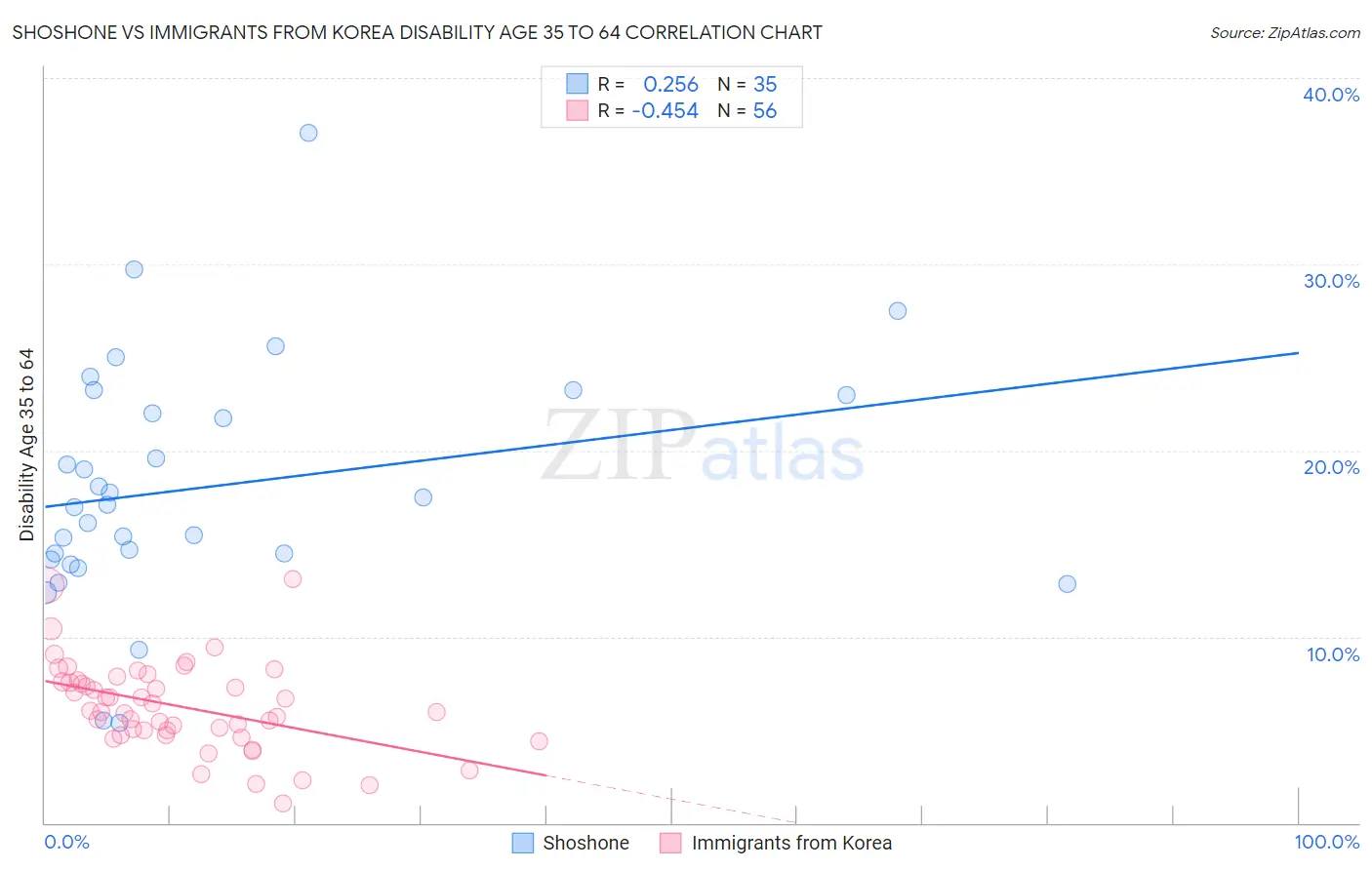
Task: Select the Shoshone legend label
Action: pyautogui.click(x=585, y=843)
